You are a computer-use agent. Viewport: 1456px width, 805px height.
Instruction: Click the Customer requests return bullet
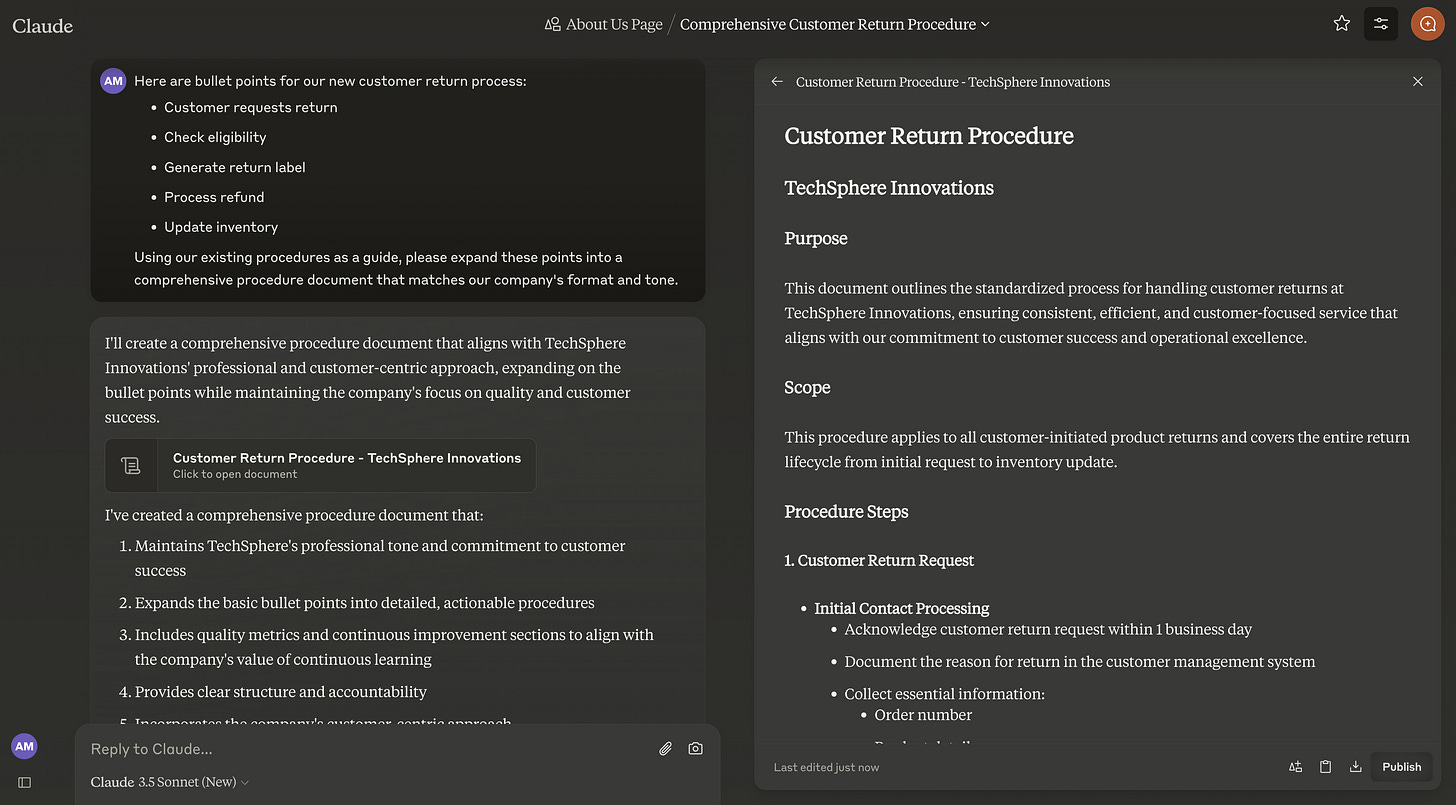coord(251,107)
